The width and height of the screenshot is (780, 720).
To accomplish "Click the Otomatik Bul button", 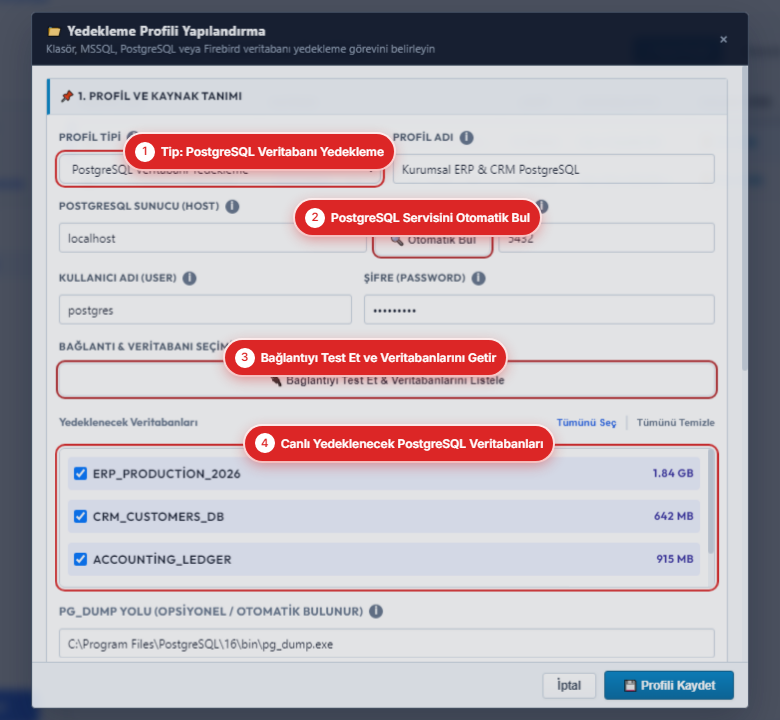I will [x=433, y=240].
